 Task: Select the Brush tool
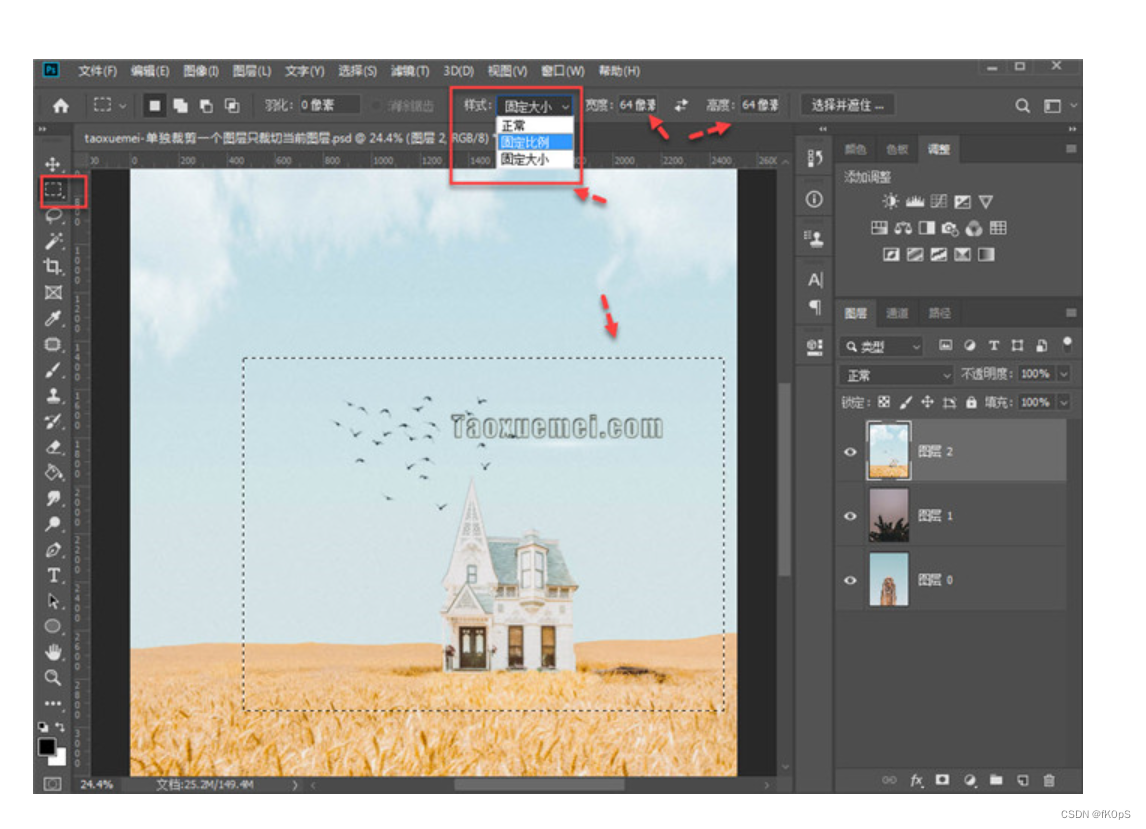(x=53, y=371)
